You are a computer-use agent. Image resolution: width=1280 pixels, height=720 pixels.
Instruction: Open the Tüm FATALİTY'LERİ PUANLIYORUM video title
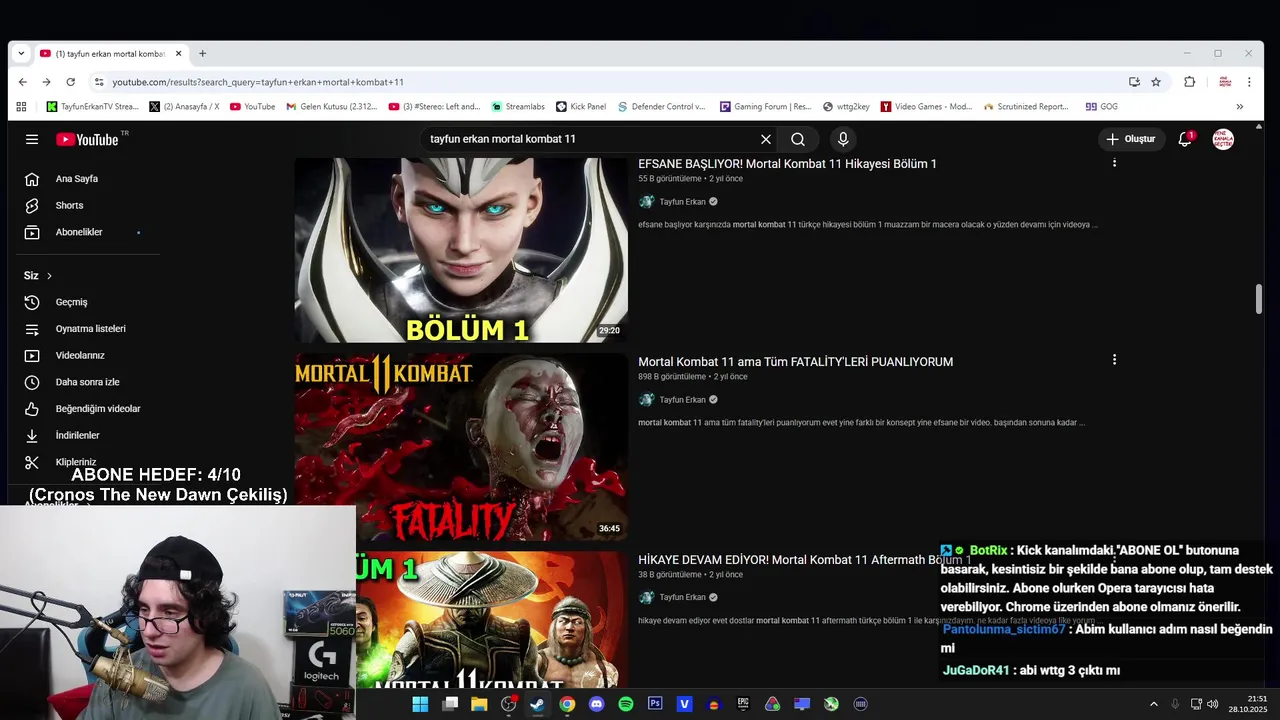[795, 362]
